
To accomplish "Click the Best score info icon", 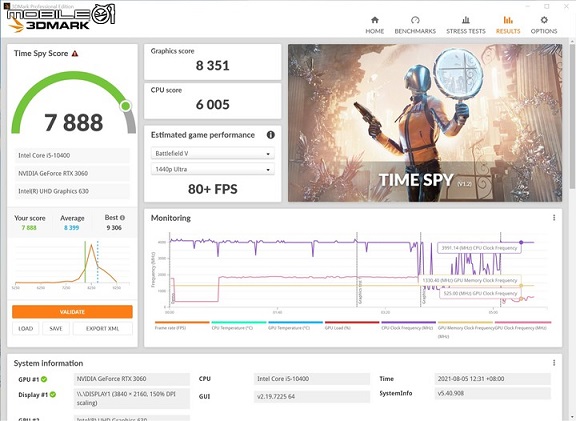I will pos(122,218).
